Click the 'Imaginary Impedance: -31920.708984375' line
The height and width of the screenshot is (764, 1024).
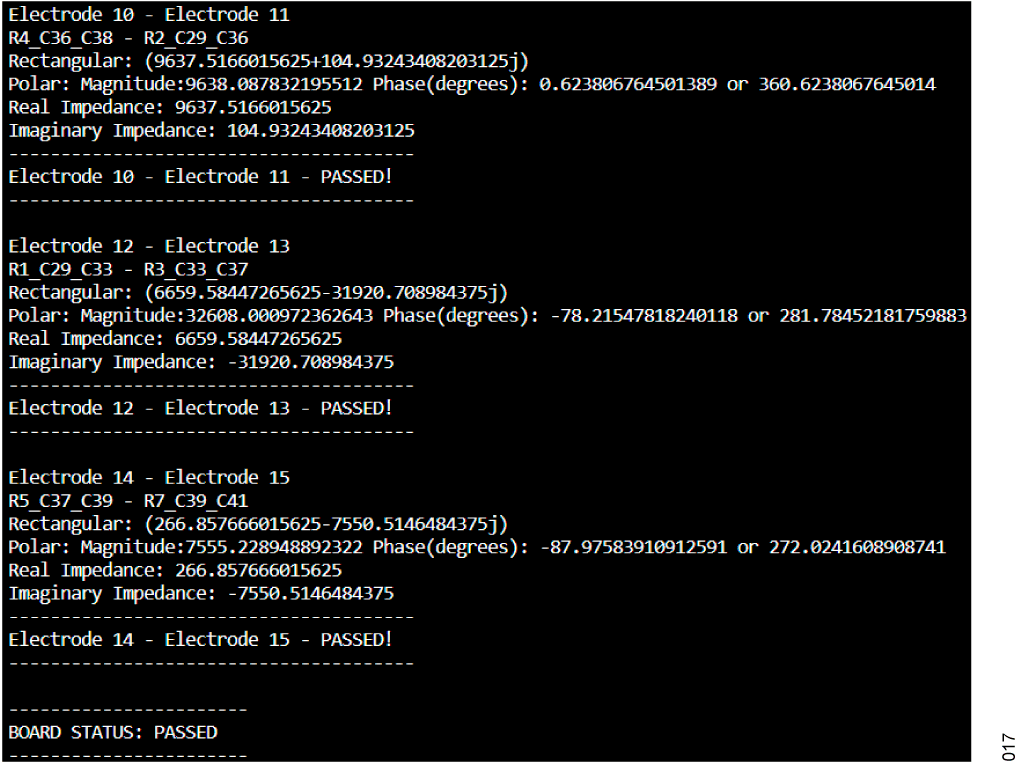click(x=201, y=362)
